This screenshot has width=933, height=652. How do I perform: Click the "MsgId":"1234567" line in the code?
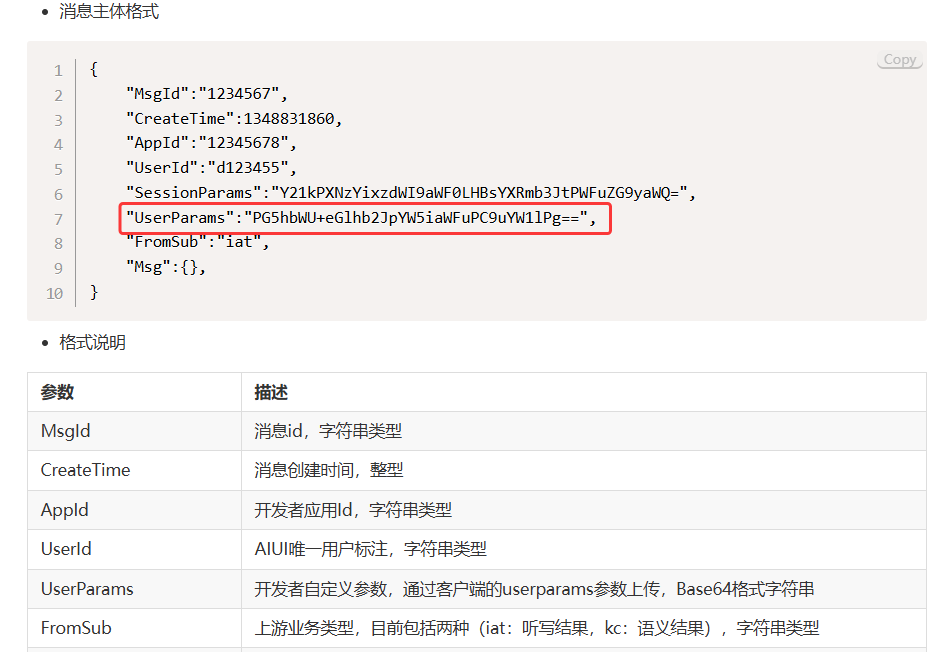point(206,95)
